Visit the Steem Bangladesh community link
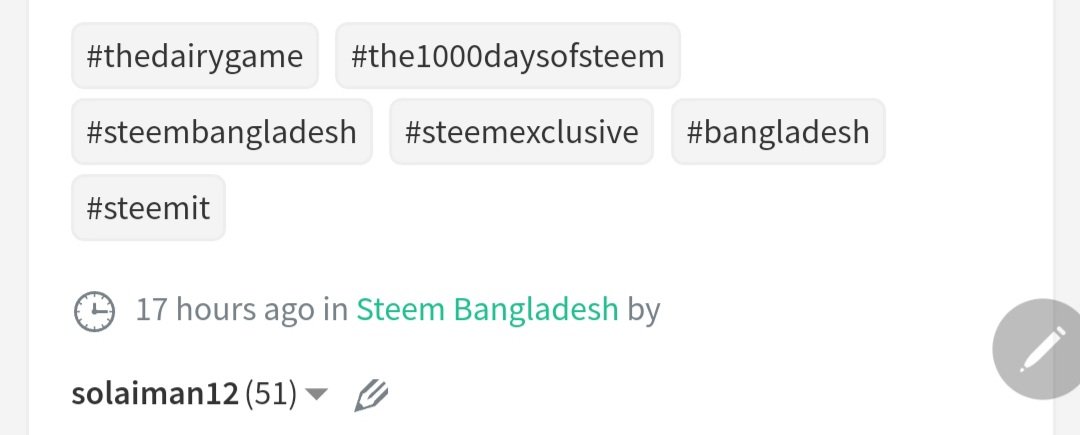 click(x=487, y=310)
